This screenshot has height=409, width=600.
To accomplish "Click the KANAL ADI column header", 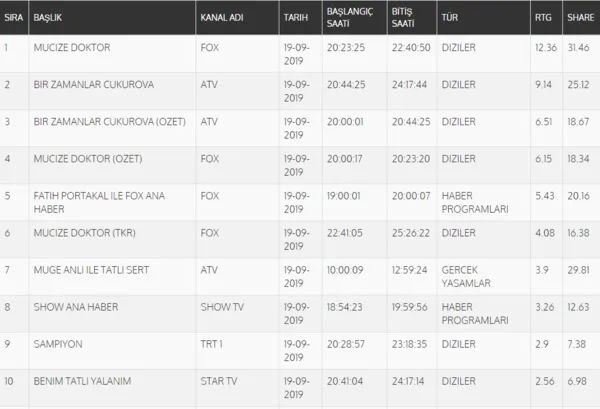I will tap(223, 17).
